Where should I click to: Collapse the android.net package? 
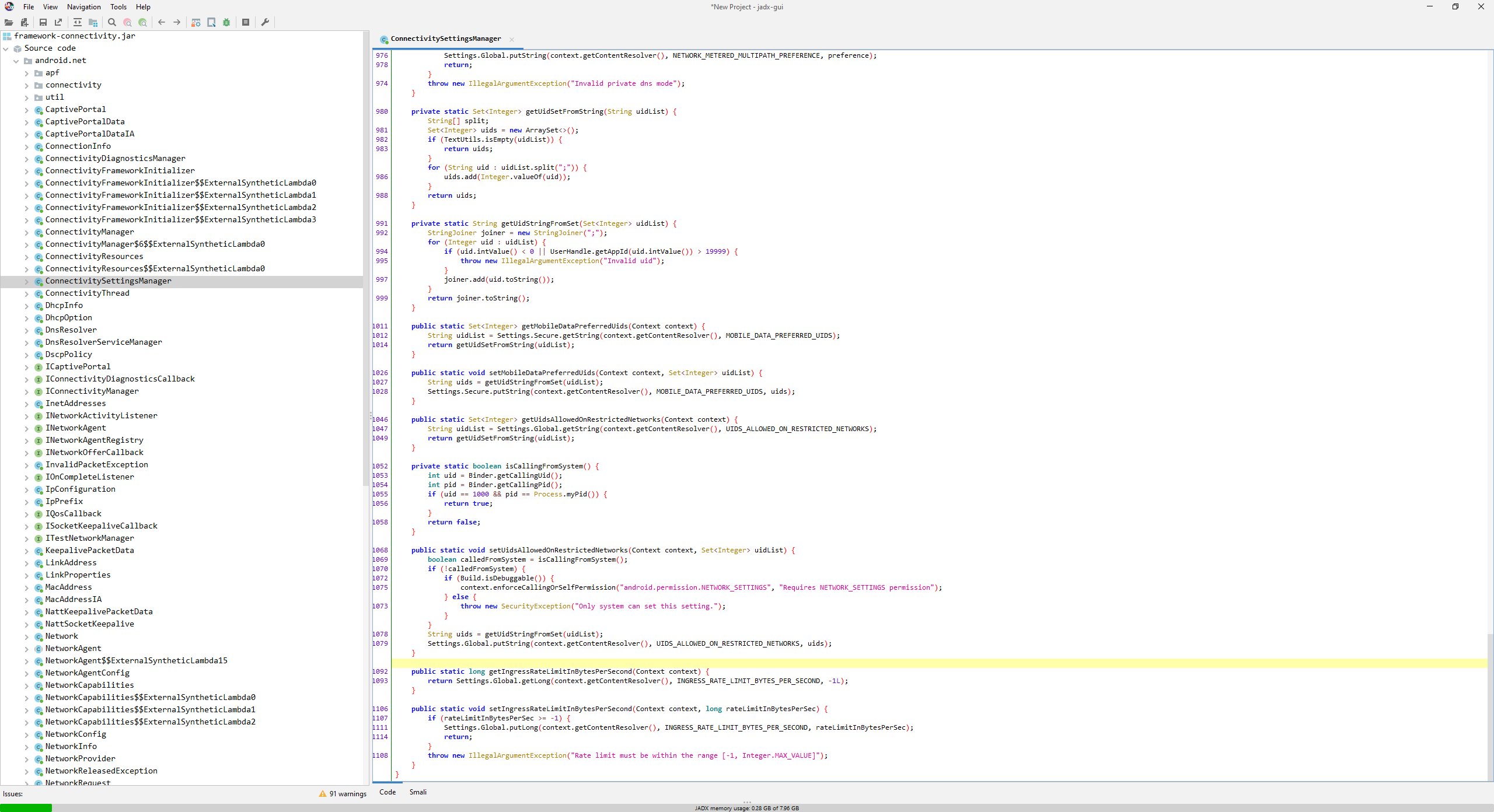pyautogui.click(x=16, y=60)
